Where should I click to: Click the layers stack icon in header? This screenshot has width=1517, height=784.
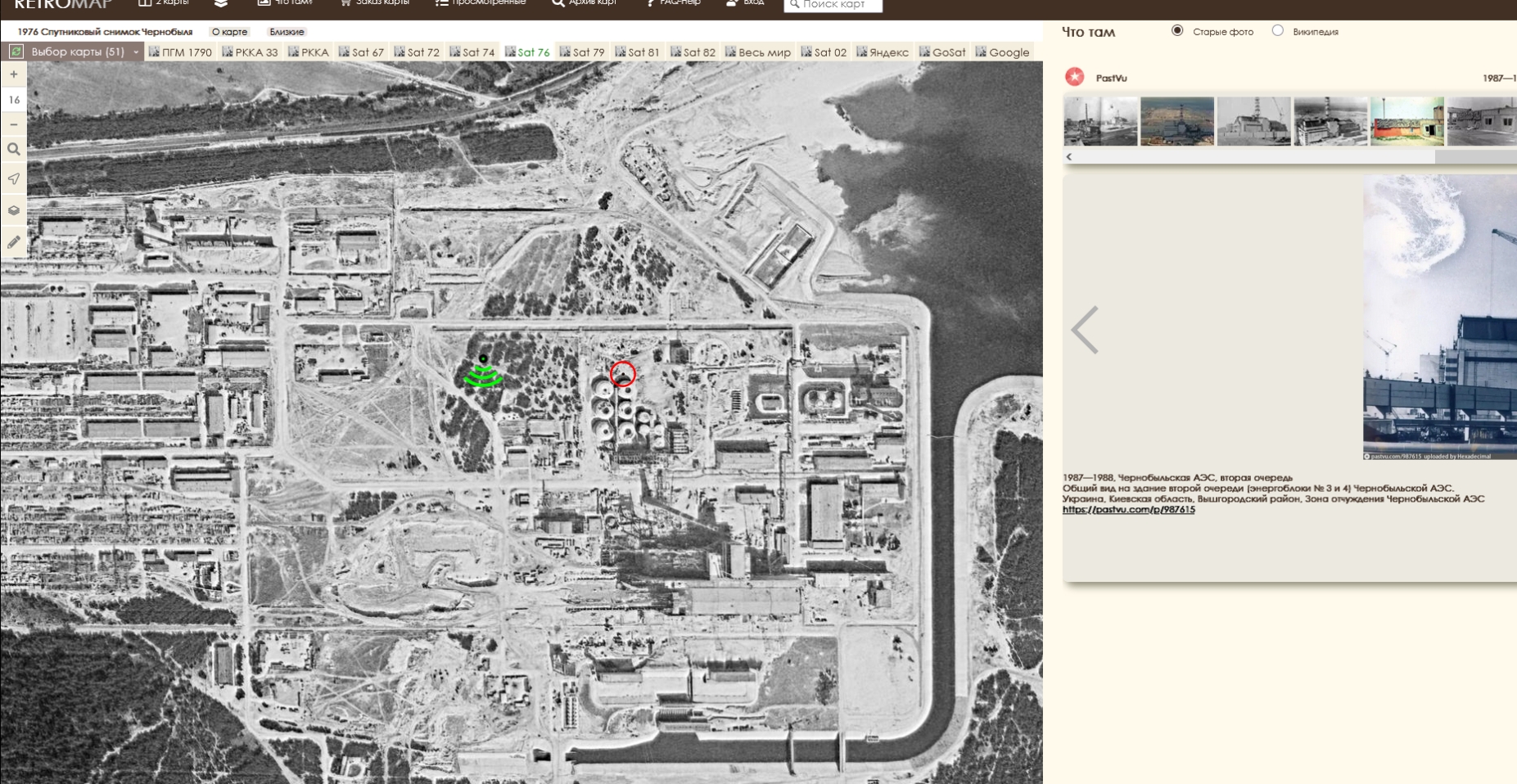221,3
